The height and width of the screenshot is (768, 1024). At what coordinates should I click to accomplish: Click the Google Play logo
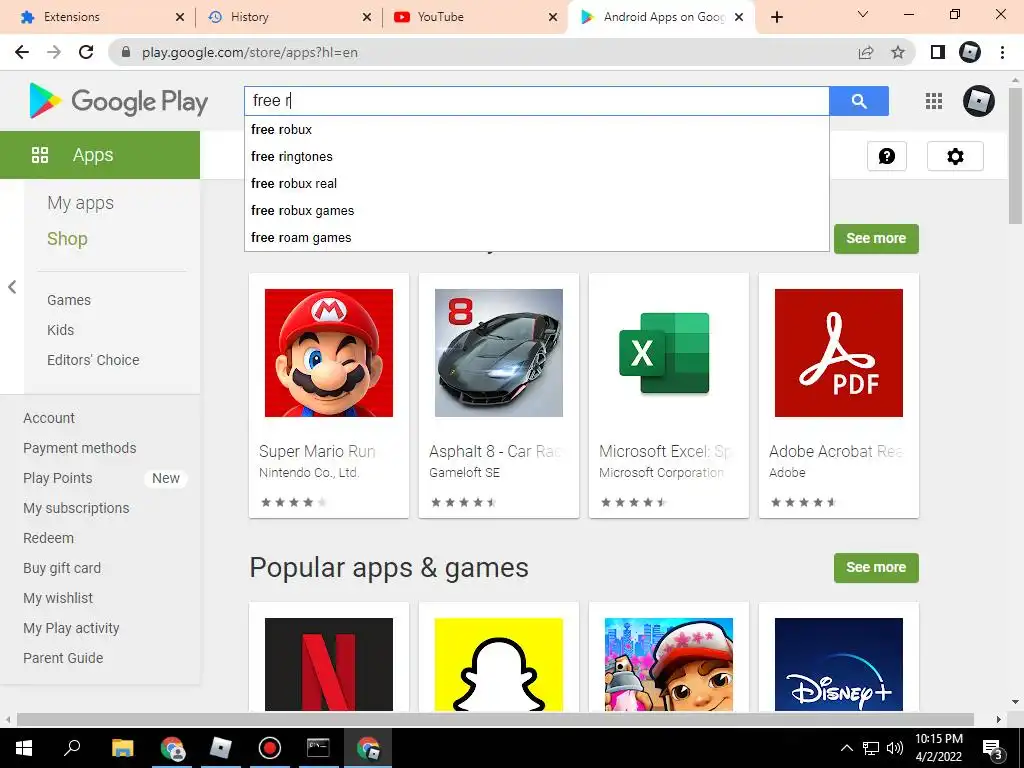pyautogui.click(x=118, y=101)
